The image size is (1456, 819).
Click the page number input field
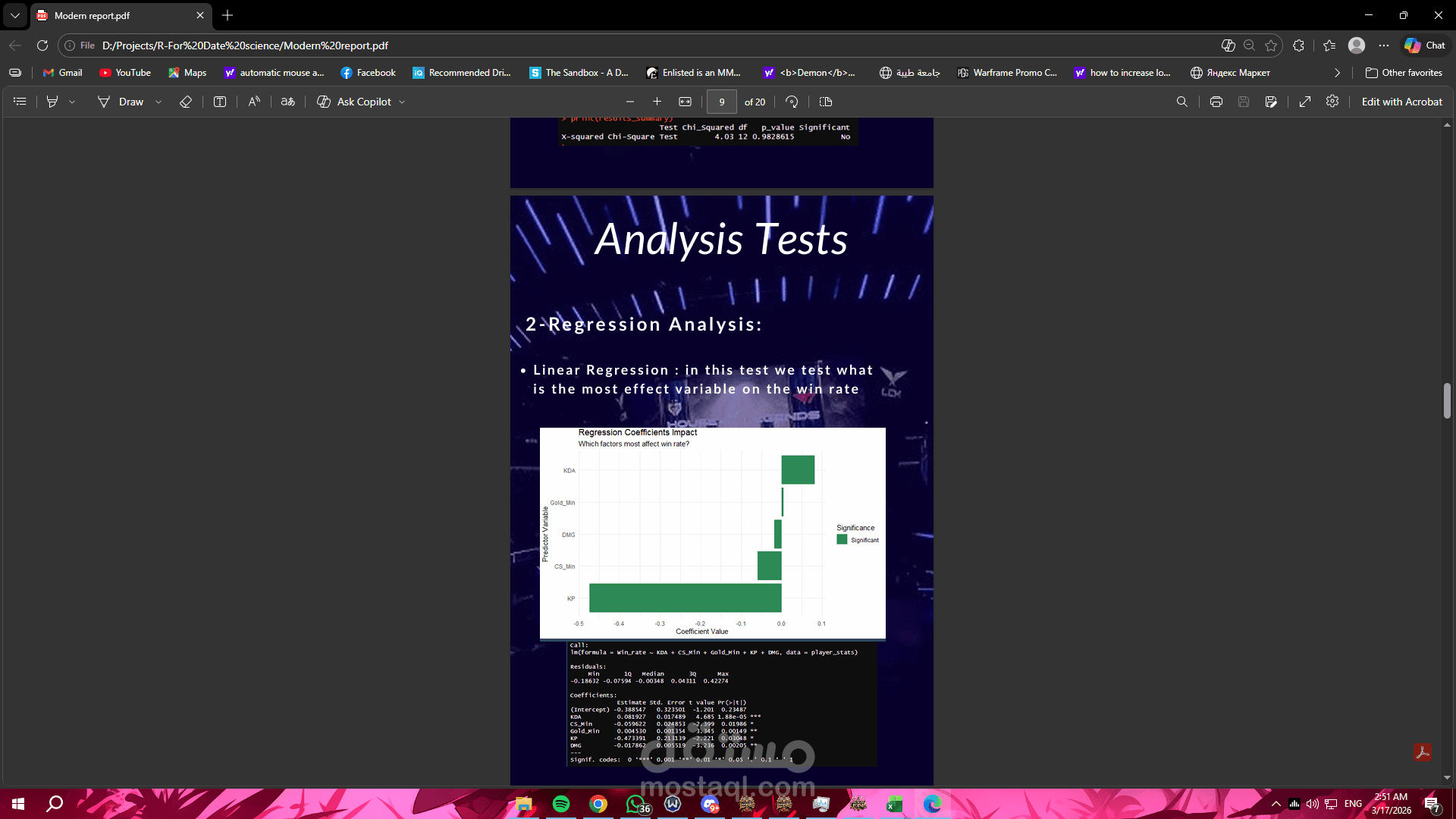point(721,102)
